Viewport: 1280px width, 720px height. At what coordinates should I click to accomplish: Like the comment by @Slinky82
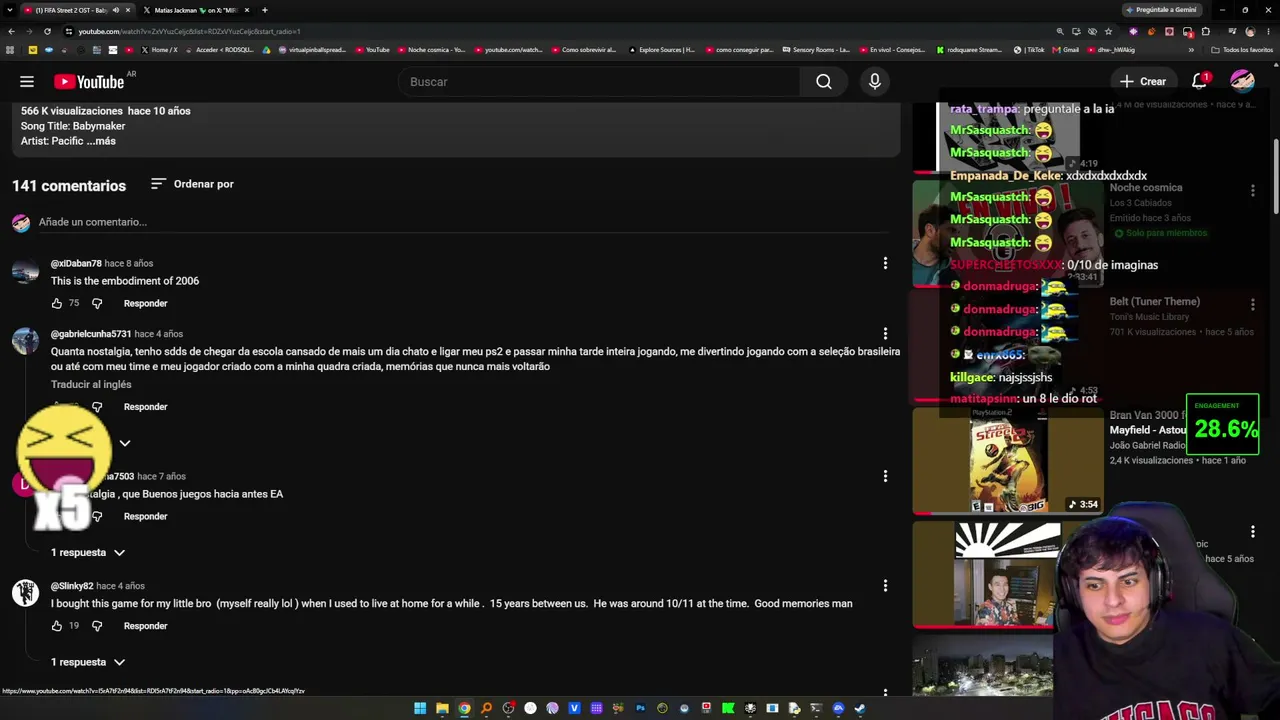[x=57, y=626]
